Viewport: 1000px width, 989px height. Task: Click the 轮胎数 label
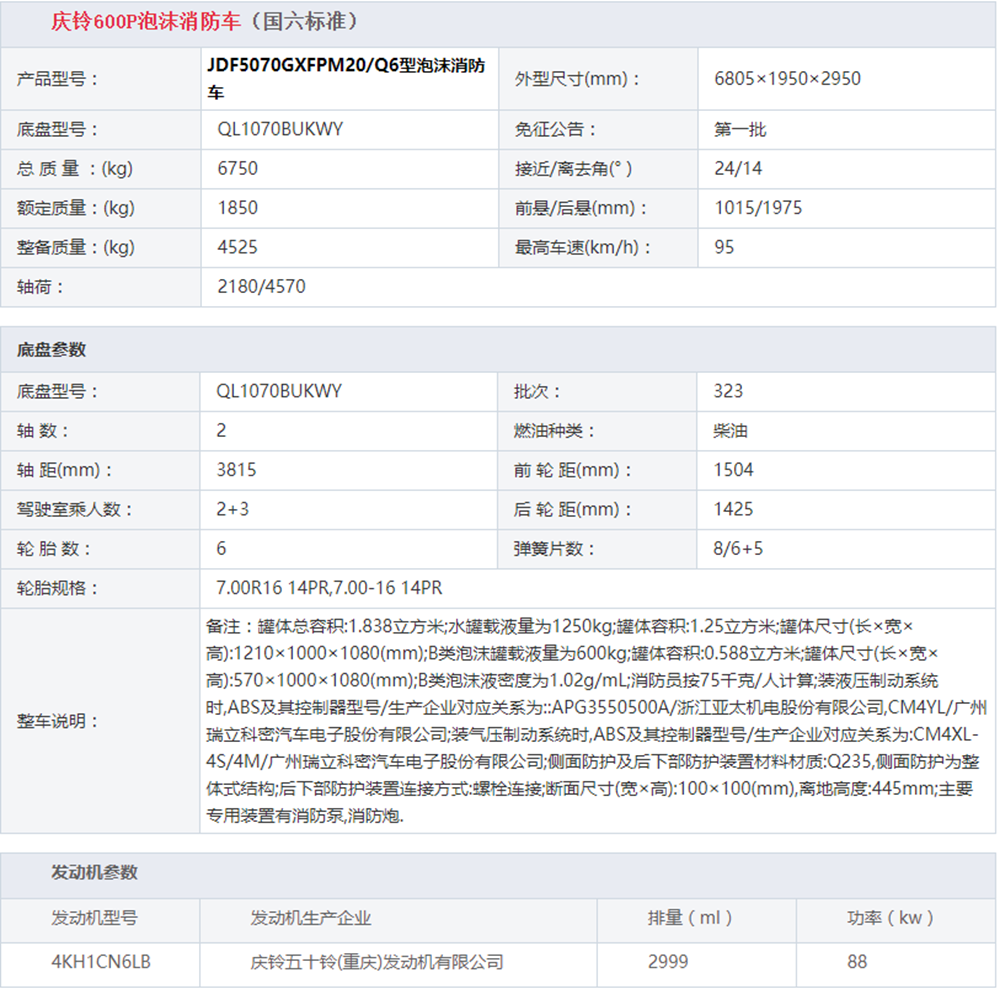tap(54, 549)
